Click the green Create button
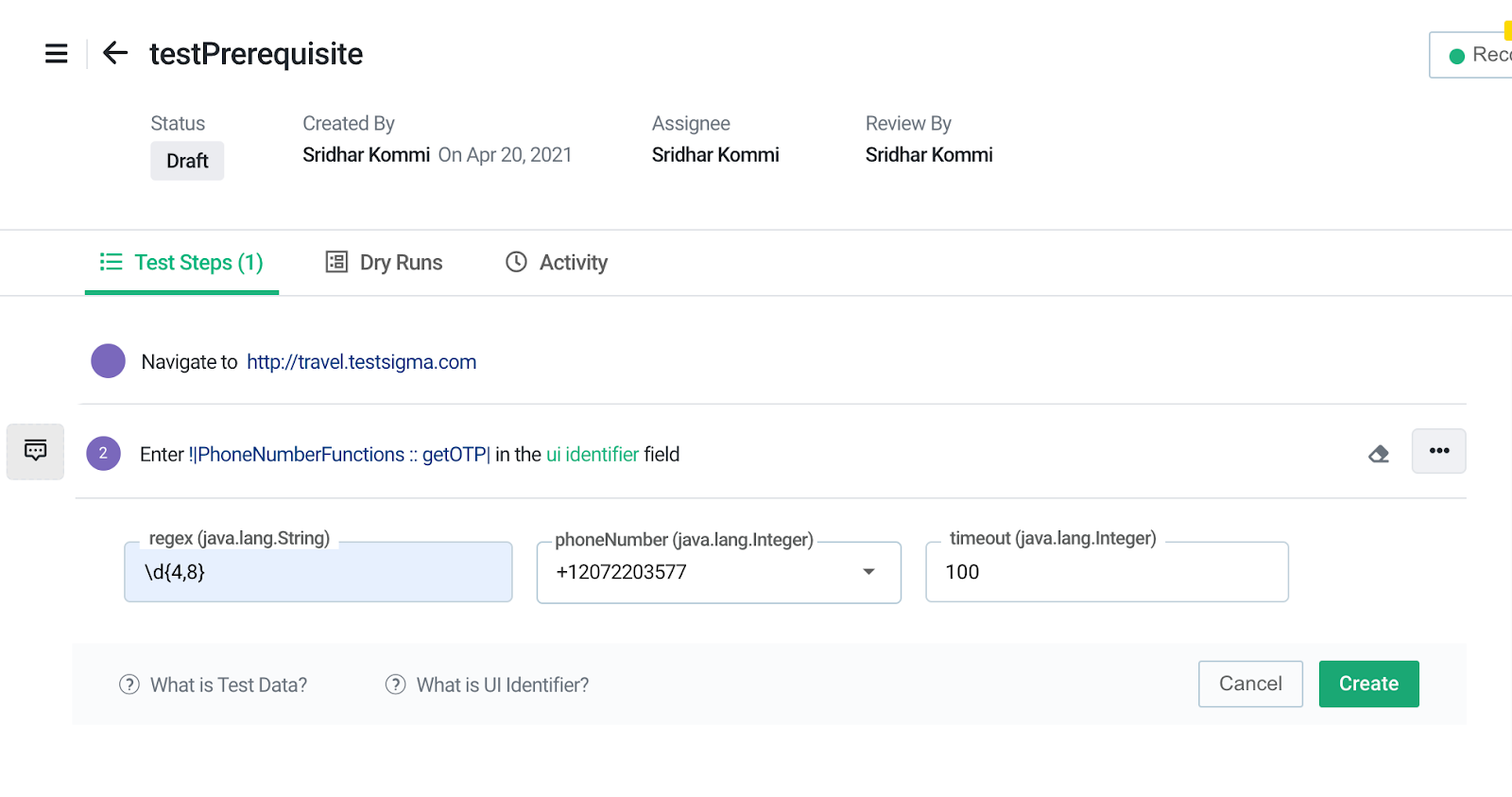This screenshot has width=1512, height=797. 1368,684
